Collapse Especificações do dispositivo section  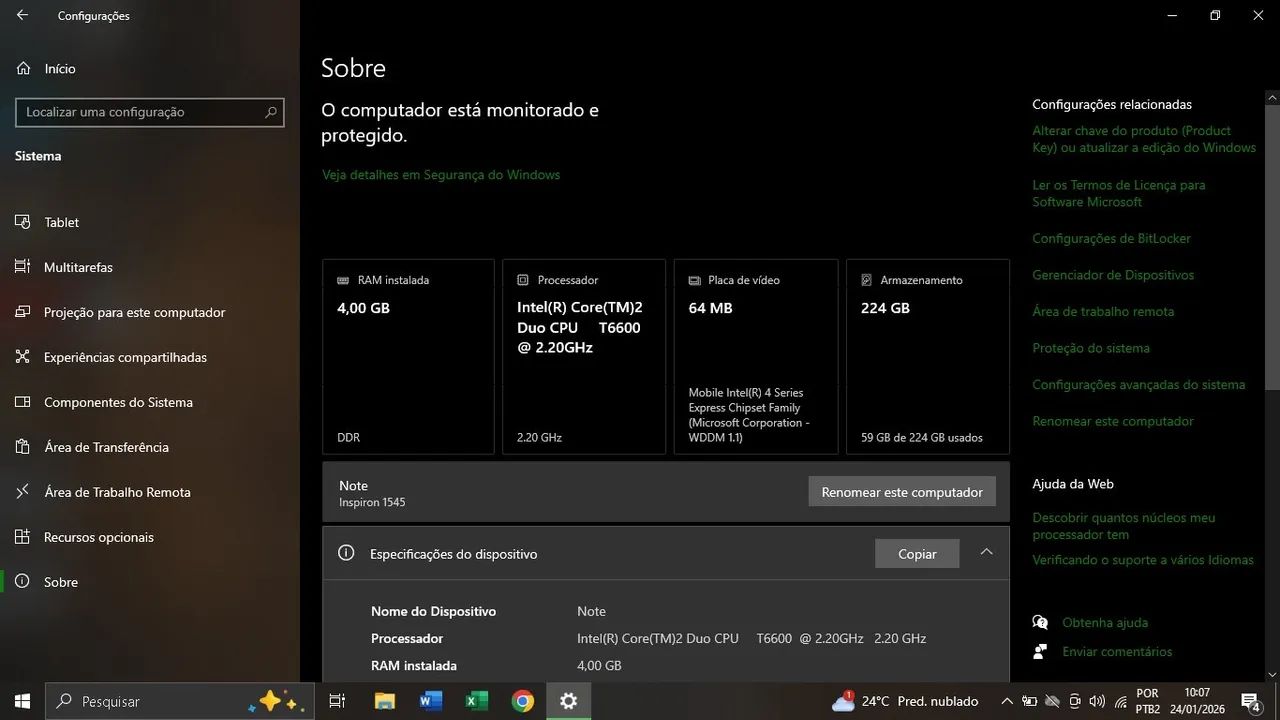click(x=986, y=552)
